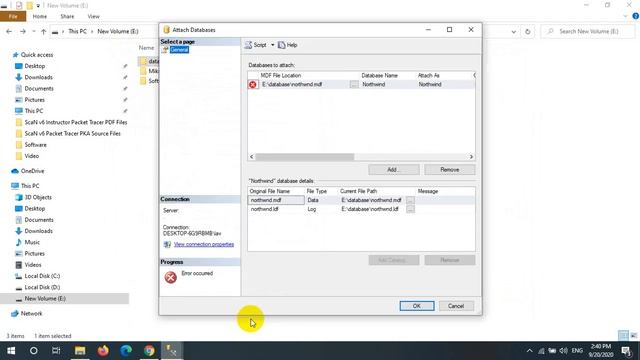Open 3D Objects under This PC

(x=38, y=197)
